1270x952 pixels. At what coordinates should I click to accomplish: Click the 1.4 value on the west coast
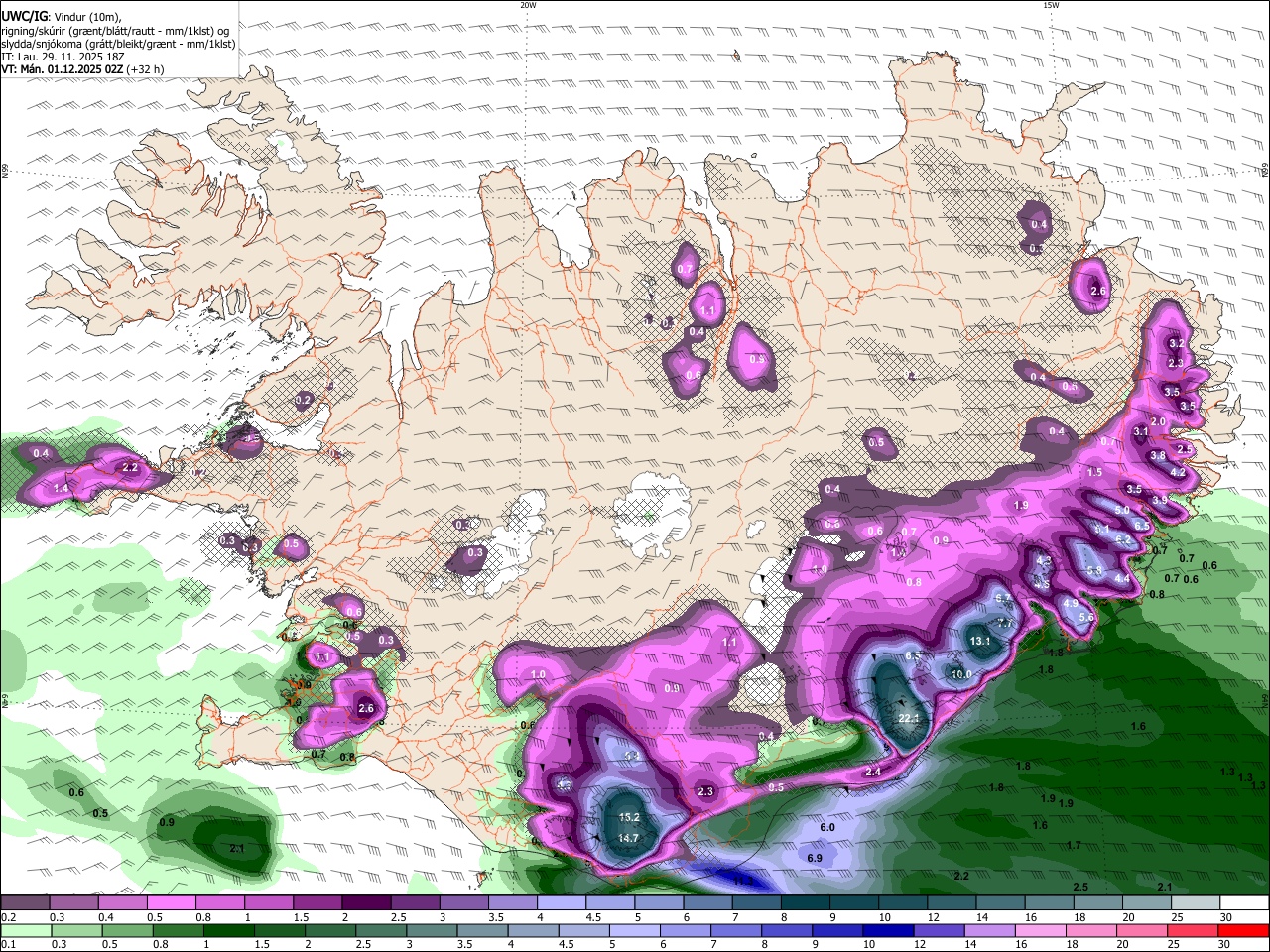coord(61,489)
